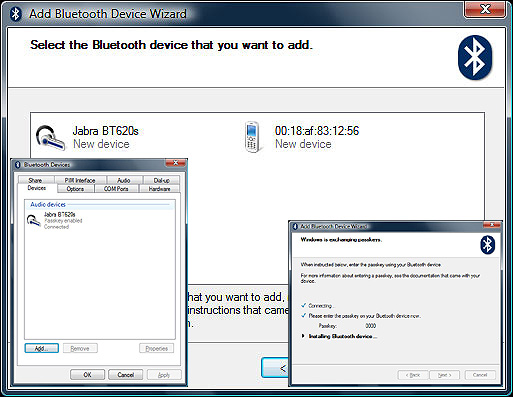Click small wizard title bar Bluetooth icon
The height and width of the screenshot is (397, 513).
[295, 227]
